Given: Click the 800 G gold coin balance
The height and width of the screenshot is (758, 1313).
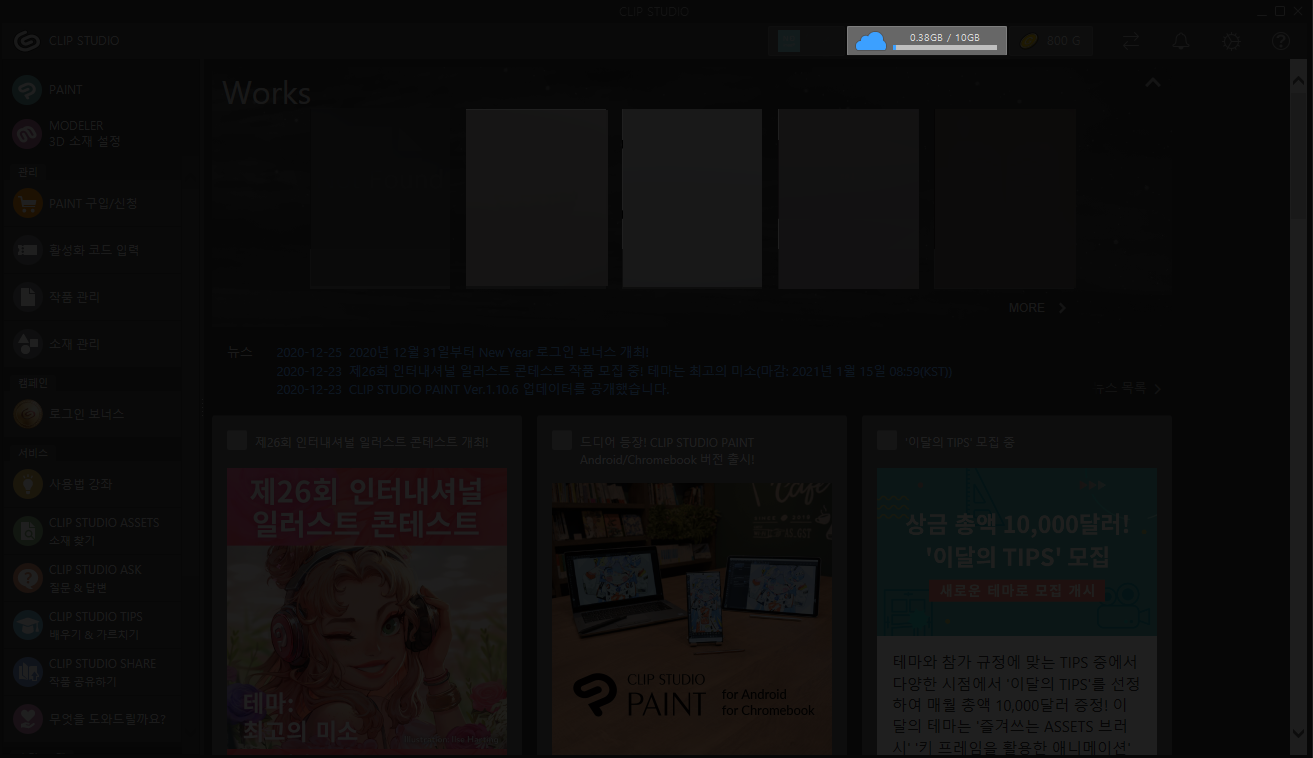Looking at the screenshot, I should (x=1051, y=41).
